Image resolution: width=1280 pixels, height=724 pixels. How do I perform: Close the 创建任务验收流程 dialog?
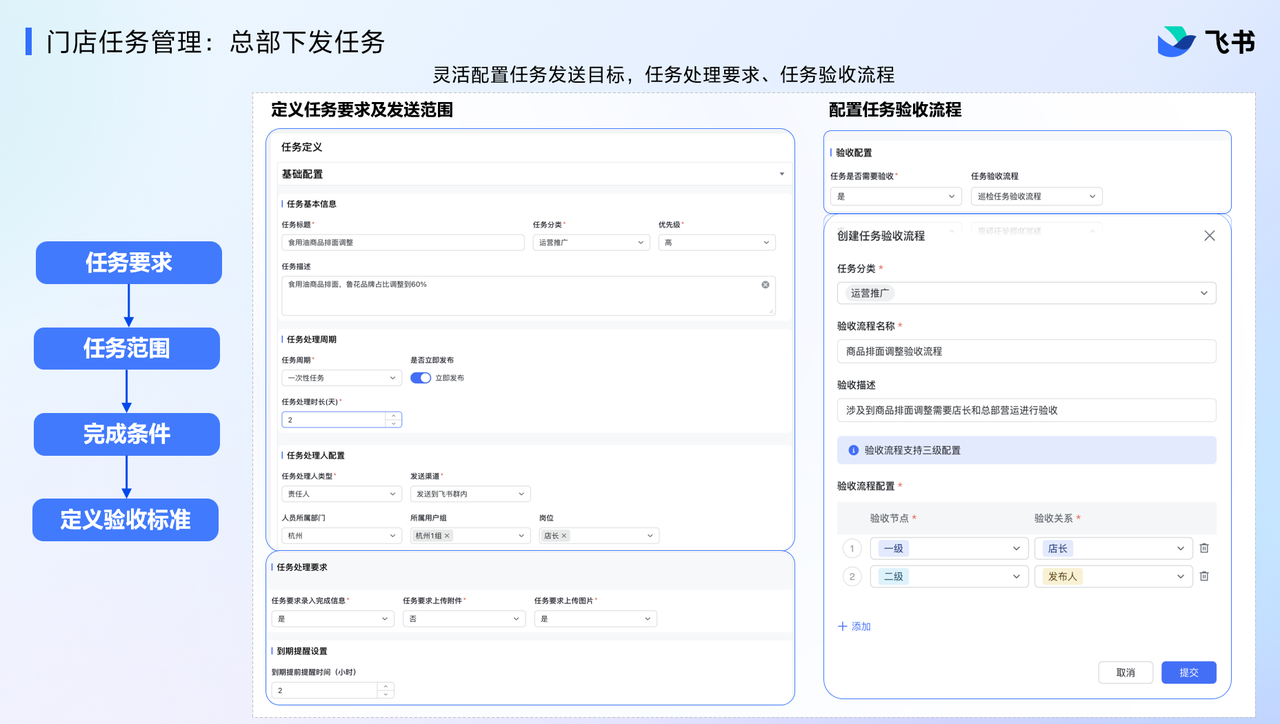tap(1209, 236)
